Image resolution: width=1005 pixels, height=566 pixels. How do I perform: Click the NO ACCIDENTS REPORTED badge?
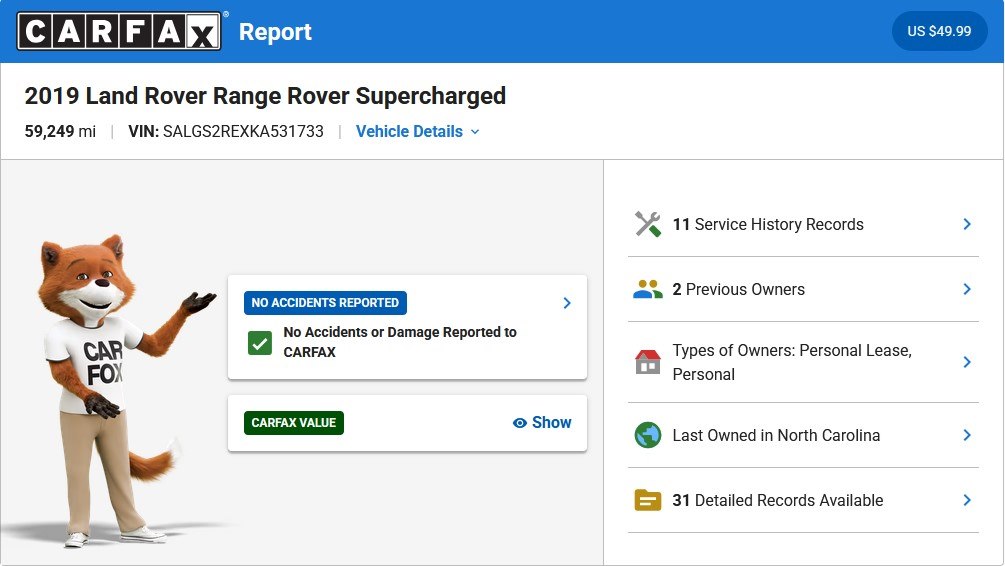tap(325, 303)
